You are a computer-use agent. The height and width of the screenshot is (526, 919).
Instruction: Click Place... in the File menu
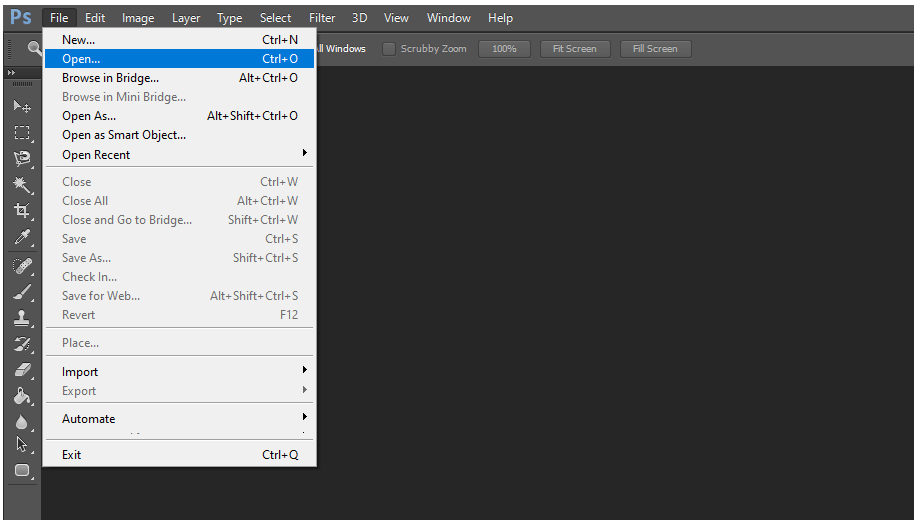tap(179, 343)
